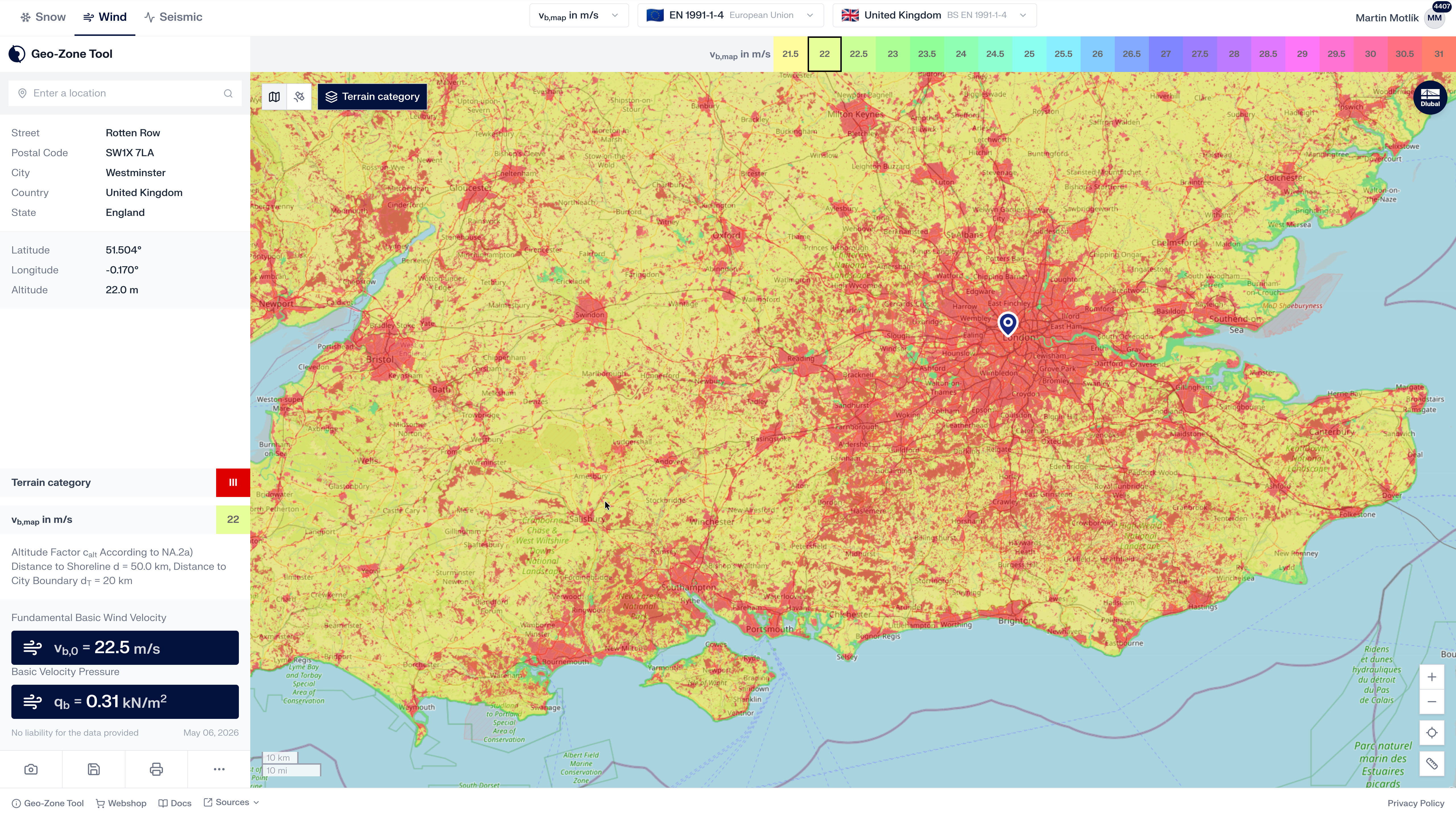Open the Geo-Zone Tool footer link
Image resolution: width=1456 pixels, height=819 pixels.
(48, 803)
